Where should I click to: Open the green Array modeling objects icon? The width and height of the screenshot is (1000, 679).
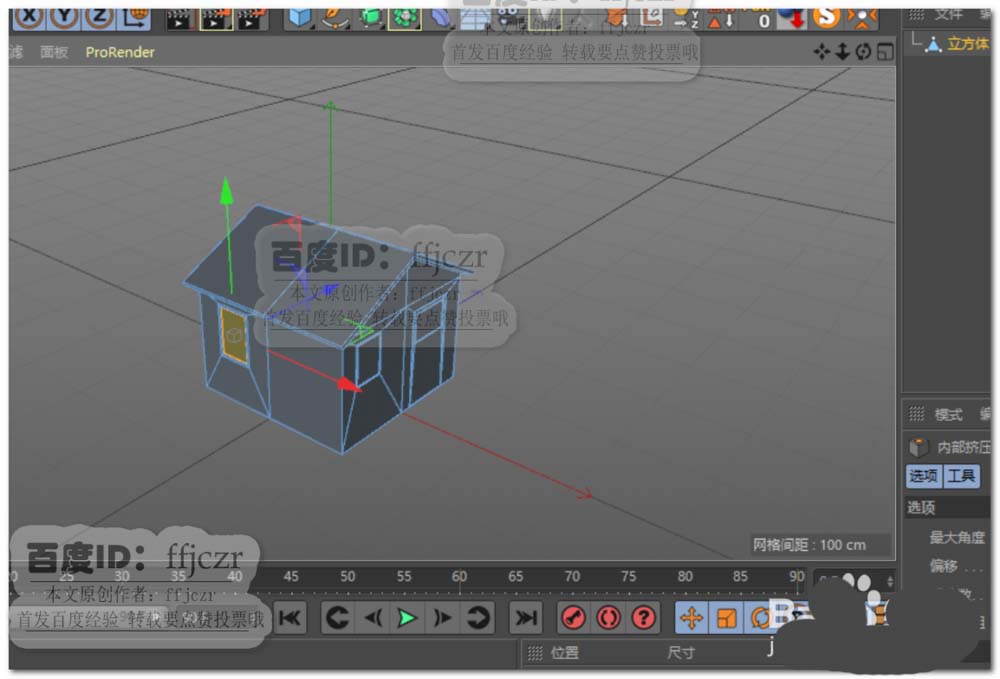click(x=405, y=18)
